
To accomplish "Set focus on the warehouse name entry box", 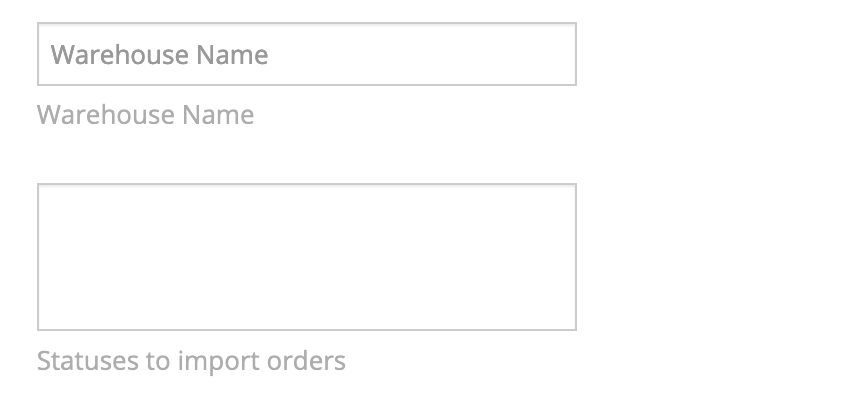I will (x=307, y=54).
